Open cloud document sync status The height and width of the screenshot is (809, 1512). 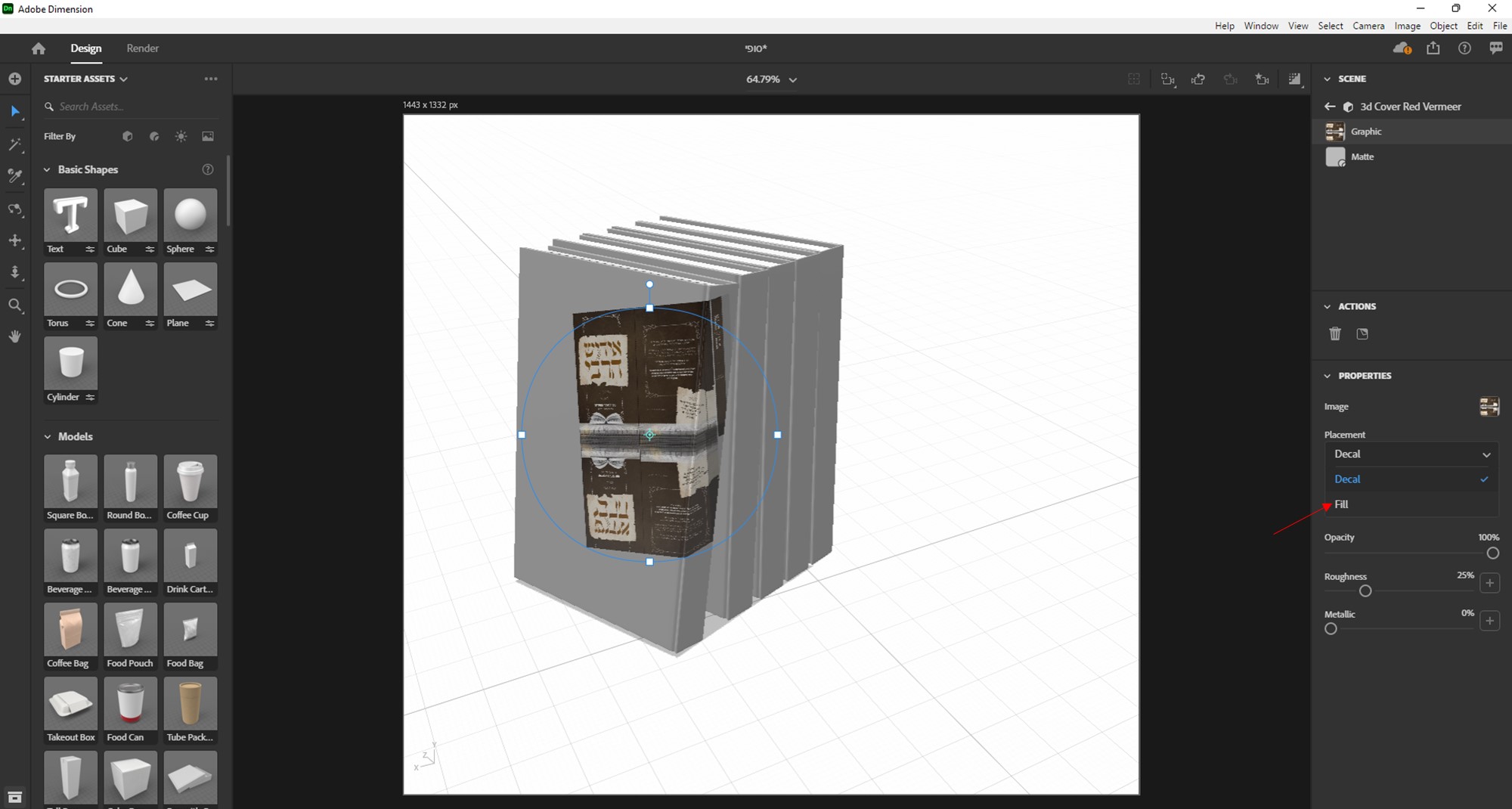[x=1402, y=48]
